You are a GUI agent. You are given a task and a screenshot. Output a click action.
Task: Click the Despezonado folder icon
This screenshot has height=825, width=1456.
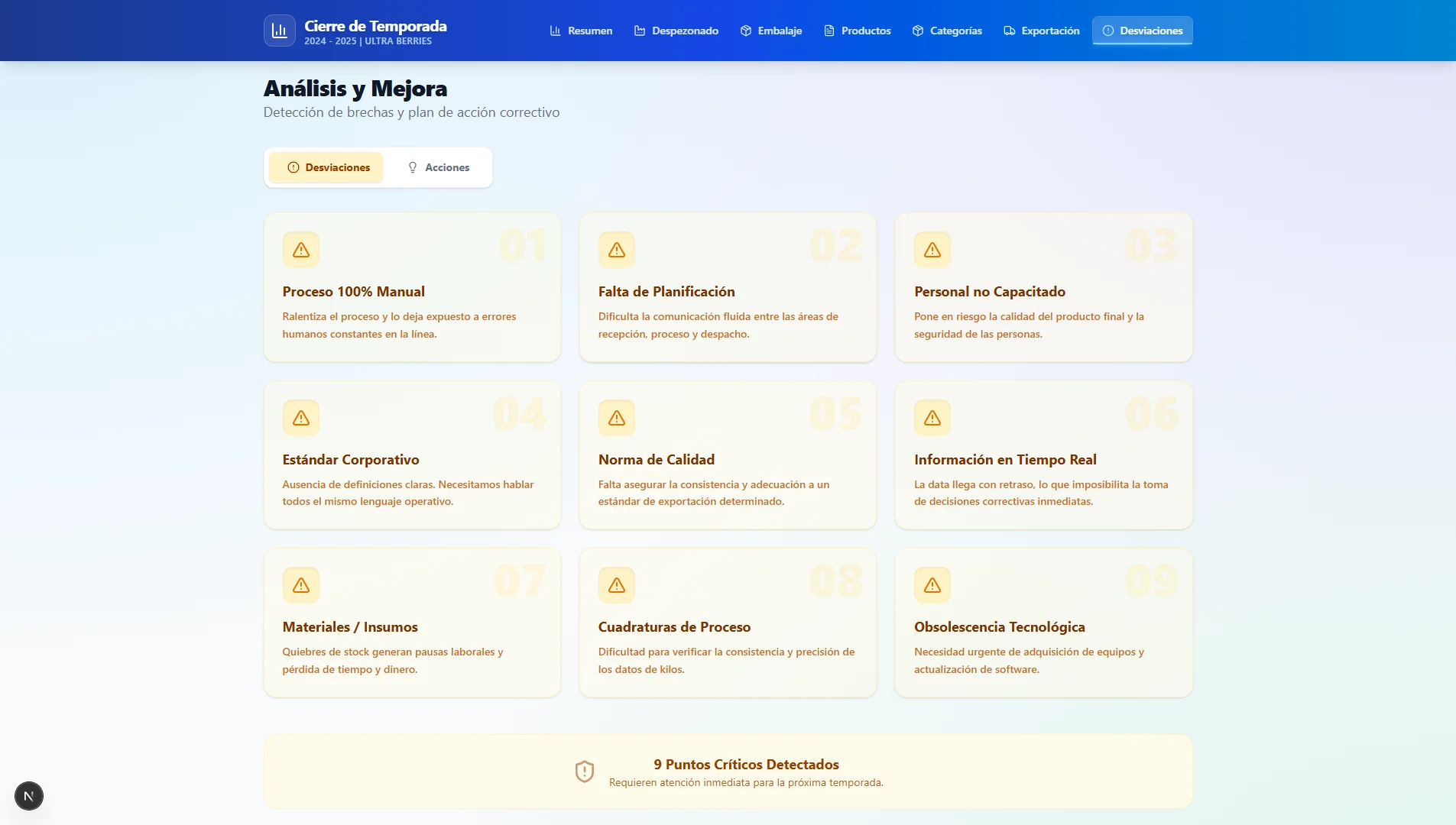[x=640, y=31]
